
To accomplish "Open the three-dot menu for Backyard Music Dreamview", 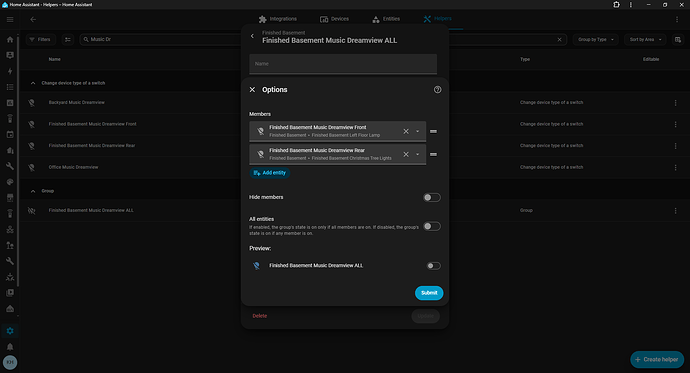I will (x=675, y=102).
